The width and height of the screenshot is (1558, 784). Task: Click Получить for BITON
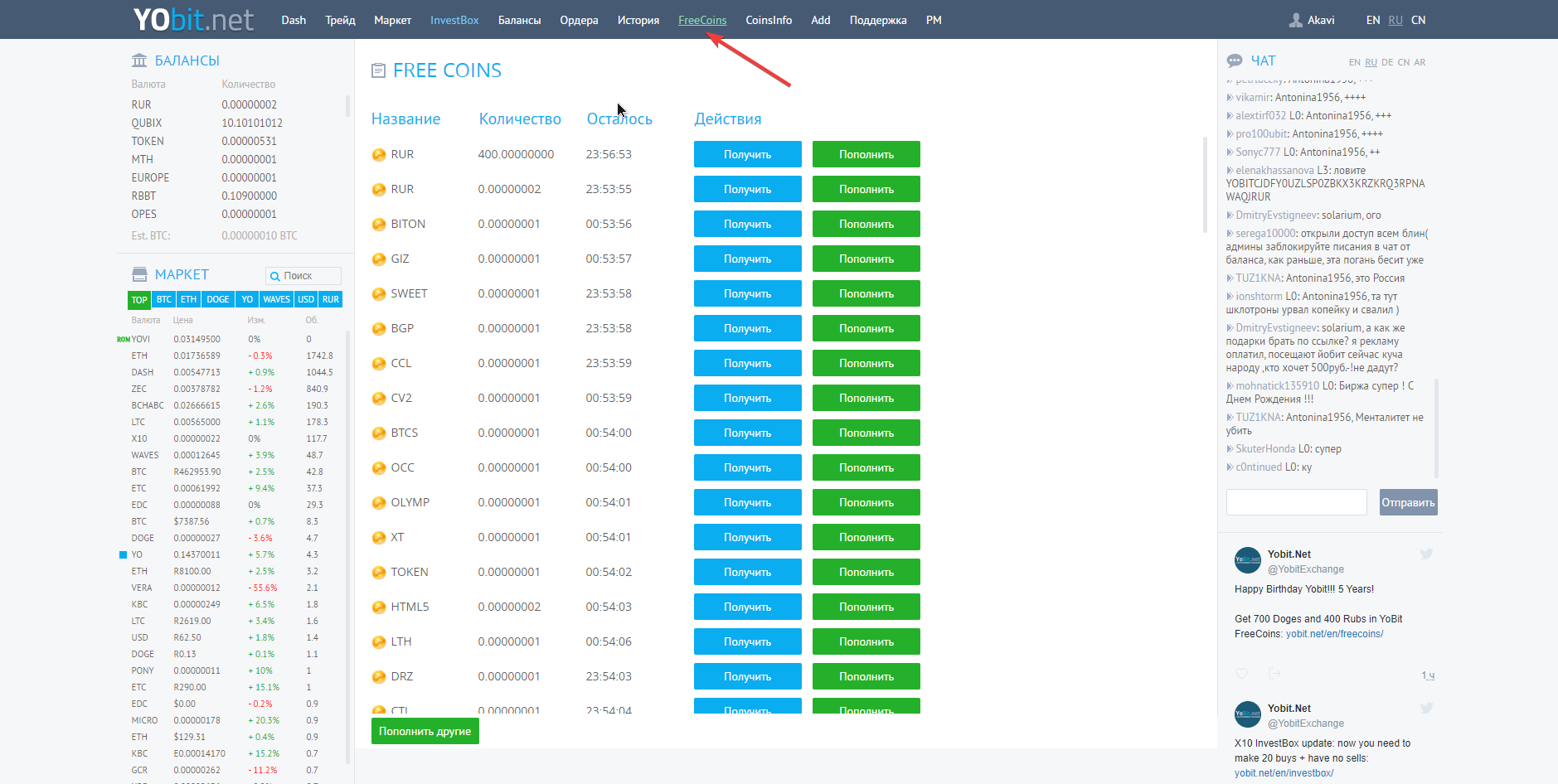(748, 224)
